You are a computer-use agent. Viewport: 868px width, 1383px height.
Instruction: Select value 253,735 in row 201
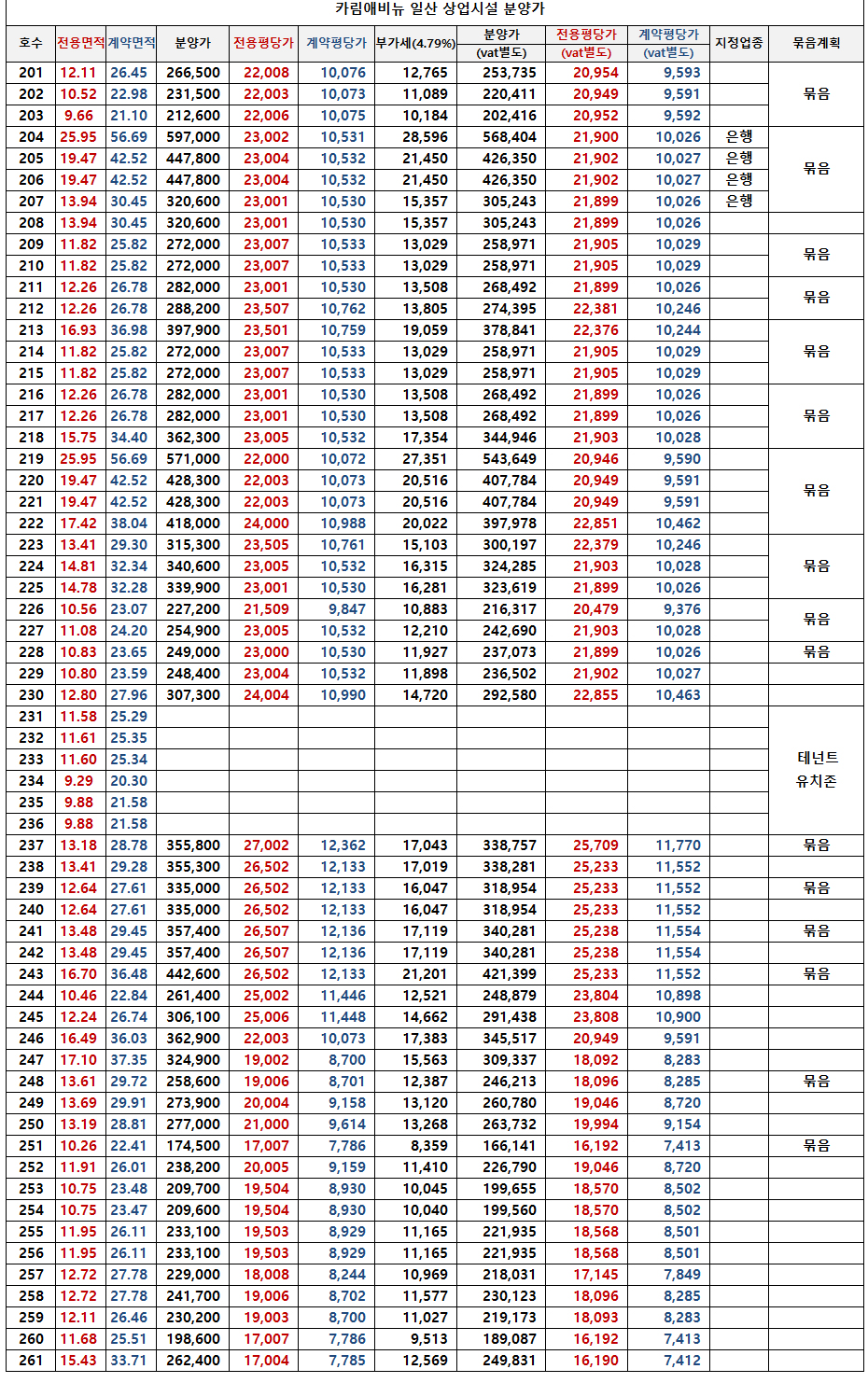click(x=510, y=73)
